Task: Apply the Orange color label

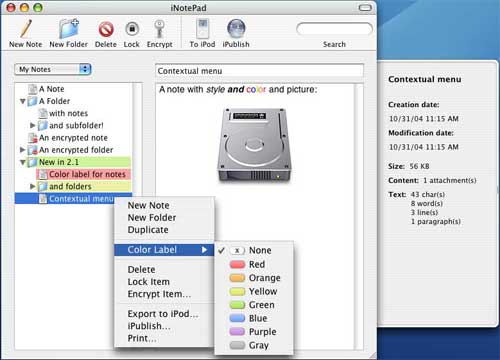Action: (254, 278)
